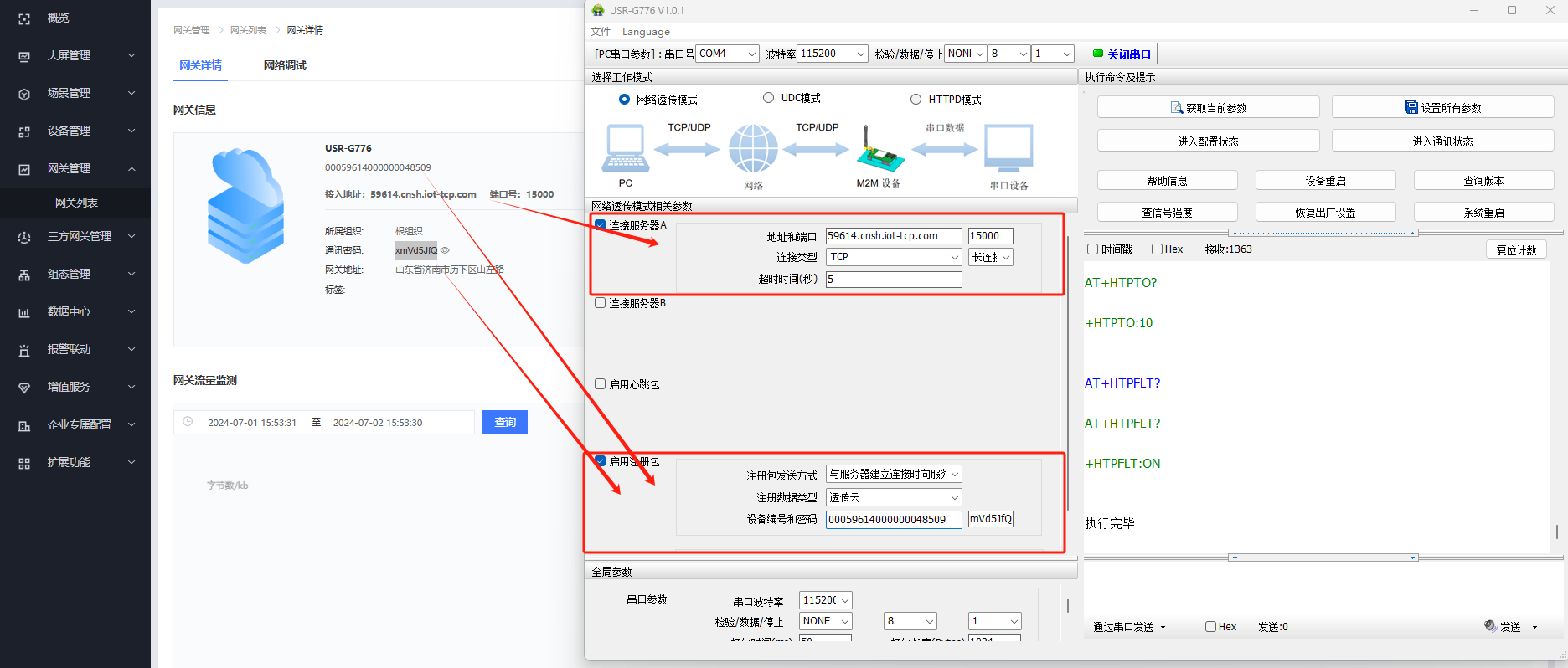The height and width of the screenshot is (668, 1568).
Task: Open the Language menu
Action: click(646, 32)
